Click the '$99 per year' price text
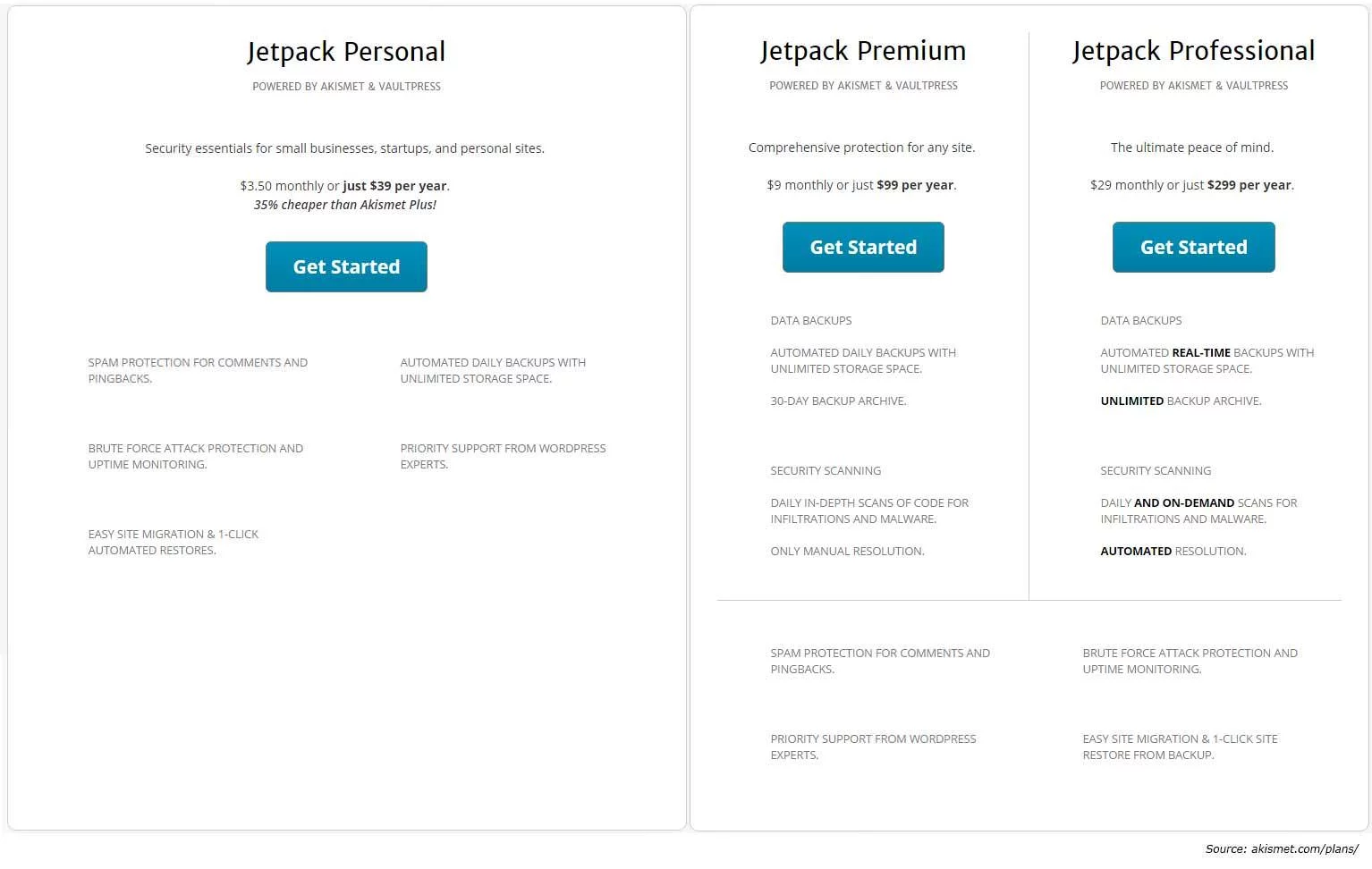Image resolution: width=1372 pixels, height=869 pixels. pyautogui.click(x=915, y=185)
